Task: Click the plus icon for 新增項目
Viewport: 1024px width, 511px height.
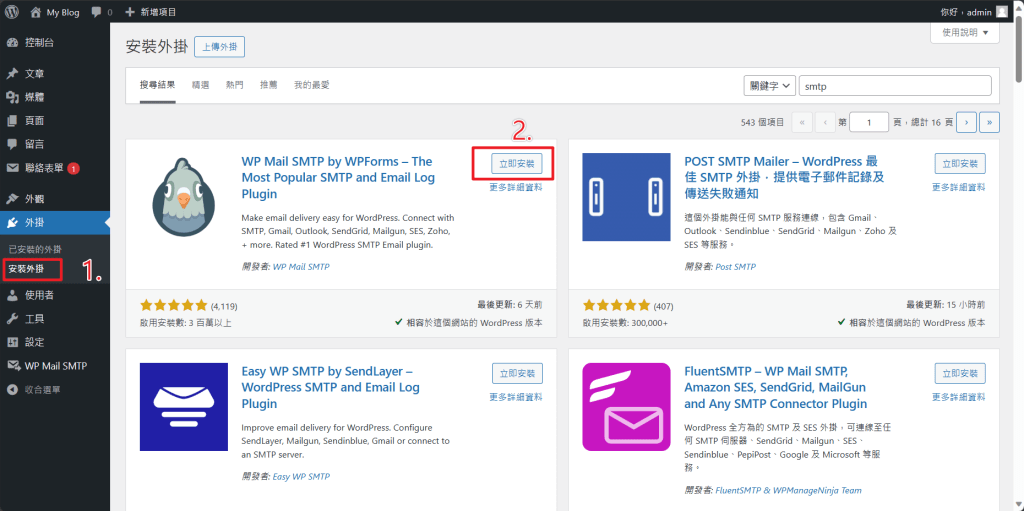Action: coord(130,12)
